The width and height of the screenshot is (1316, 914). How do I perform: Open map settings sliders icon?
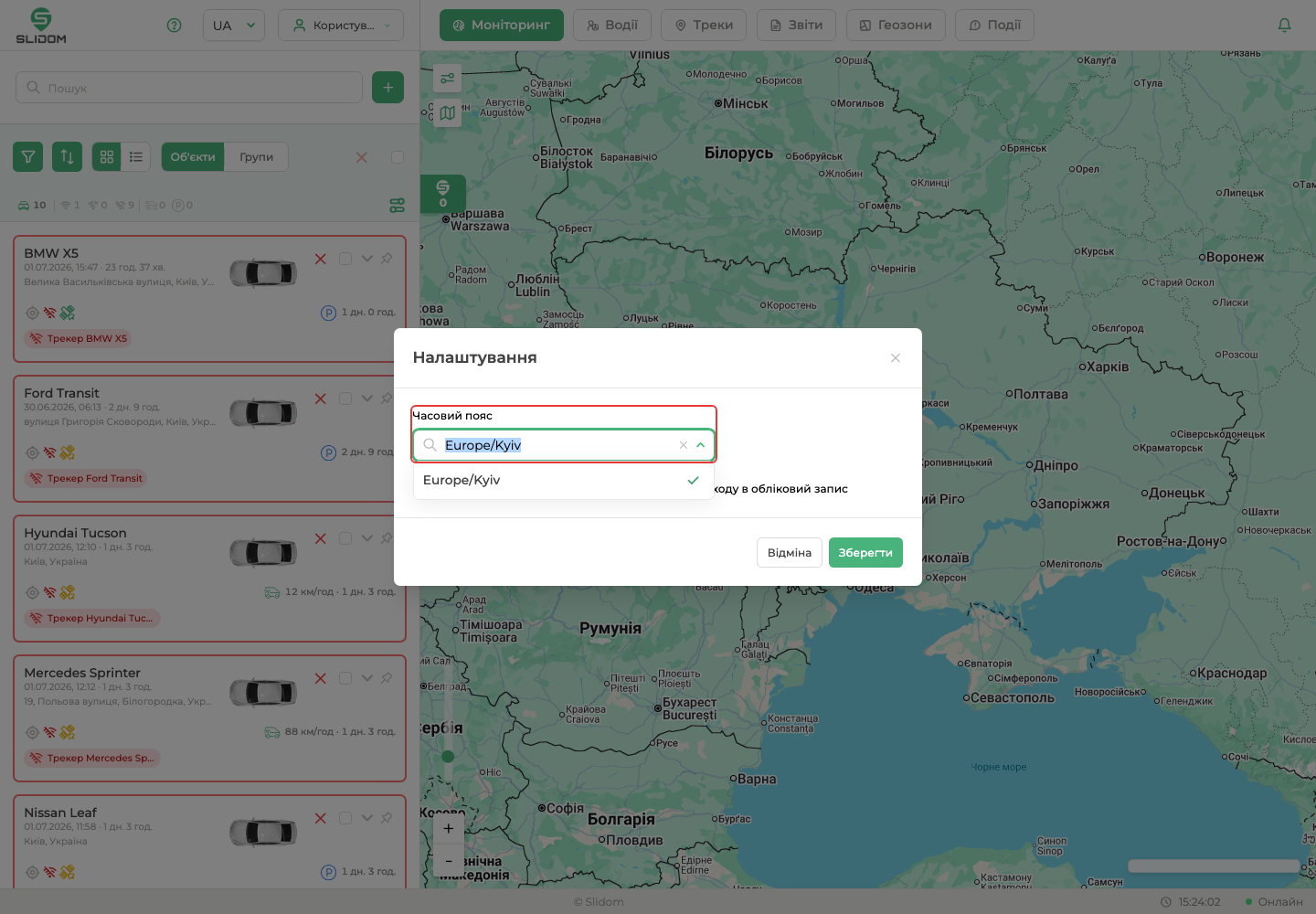click(448, 79)
